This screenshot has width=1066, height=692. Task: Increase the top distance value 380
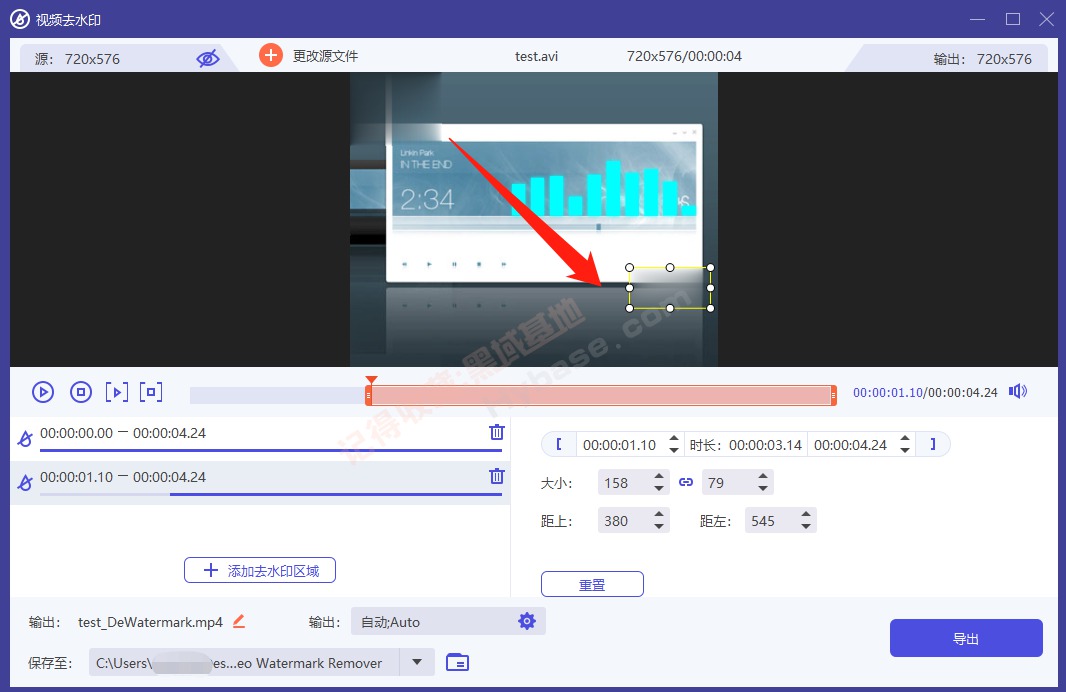[x=659, y=515]
